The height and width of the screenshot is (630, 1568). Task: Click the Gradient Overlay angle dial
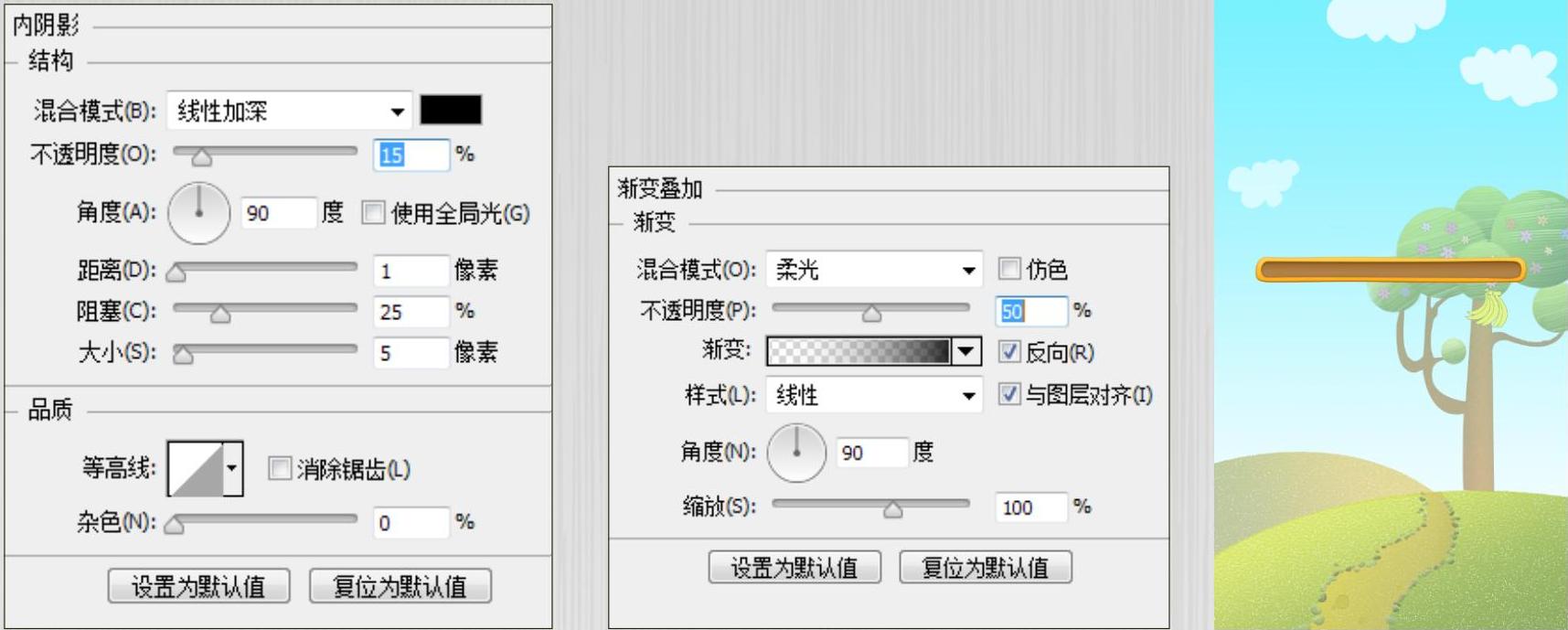click(796, 453)
